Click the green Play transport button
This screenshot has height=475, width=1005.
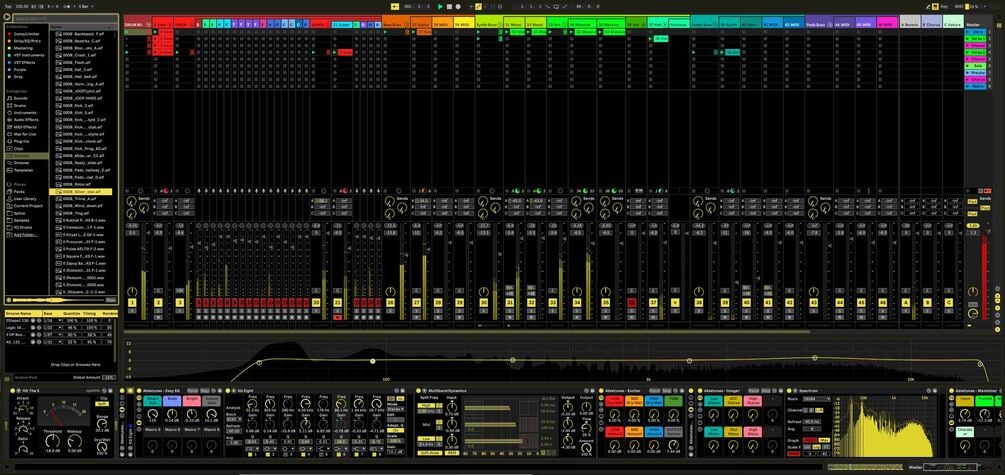(x=440, y=6)
